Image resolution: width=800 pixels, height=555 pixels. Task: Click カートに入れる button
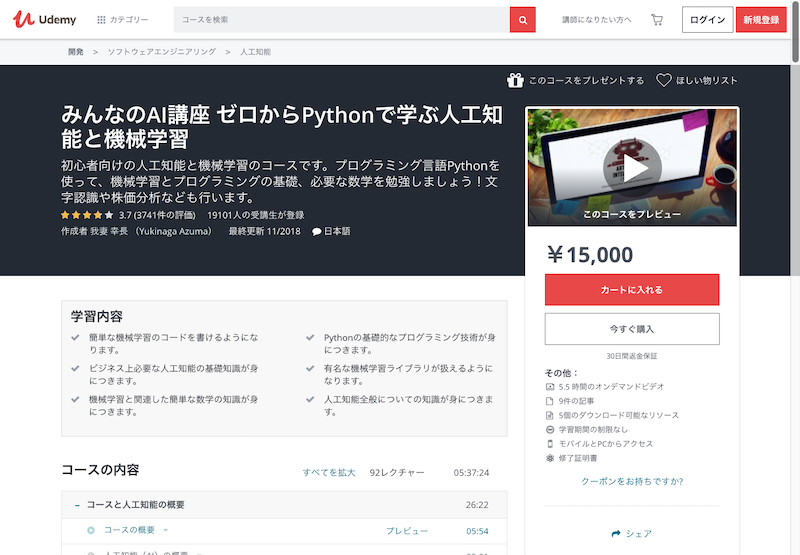point(632,290)
